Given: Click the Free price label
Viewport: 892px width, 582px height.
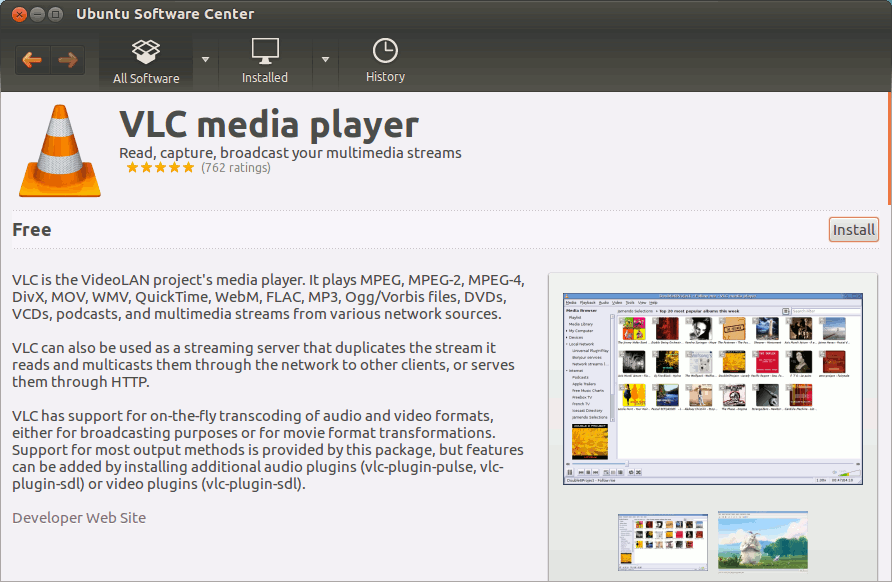Looking at the screenshot, I should (x=32, y=230).
